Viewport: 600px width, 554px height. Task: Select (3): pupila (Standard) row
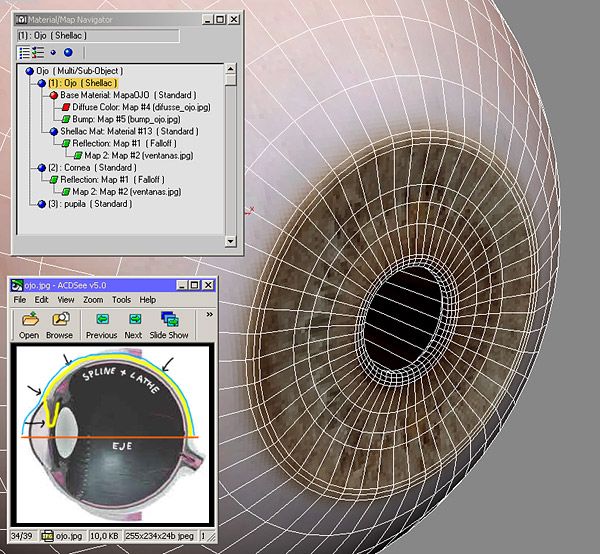click(90, 204)
